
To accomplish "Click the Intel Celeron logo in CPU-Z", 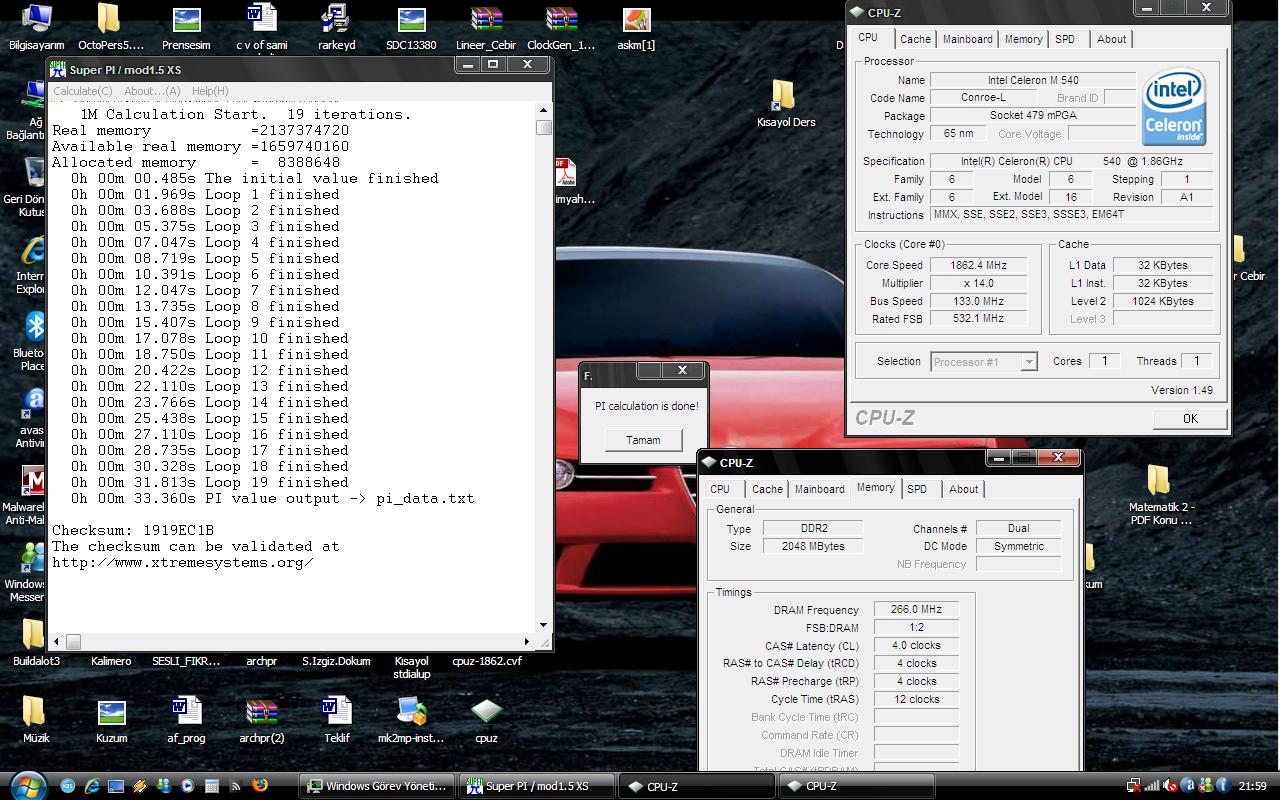I will tap(1175, 106).
